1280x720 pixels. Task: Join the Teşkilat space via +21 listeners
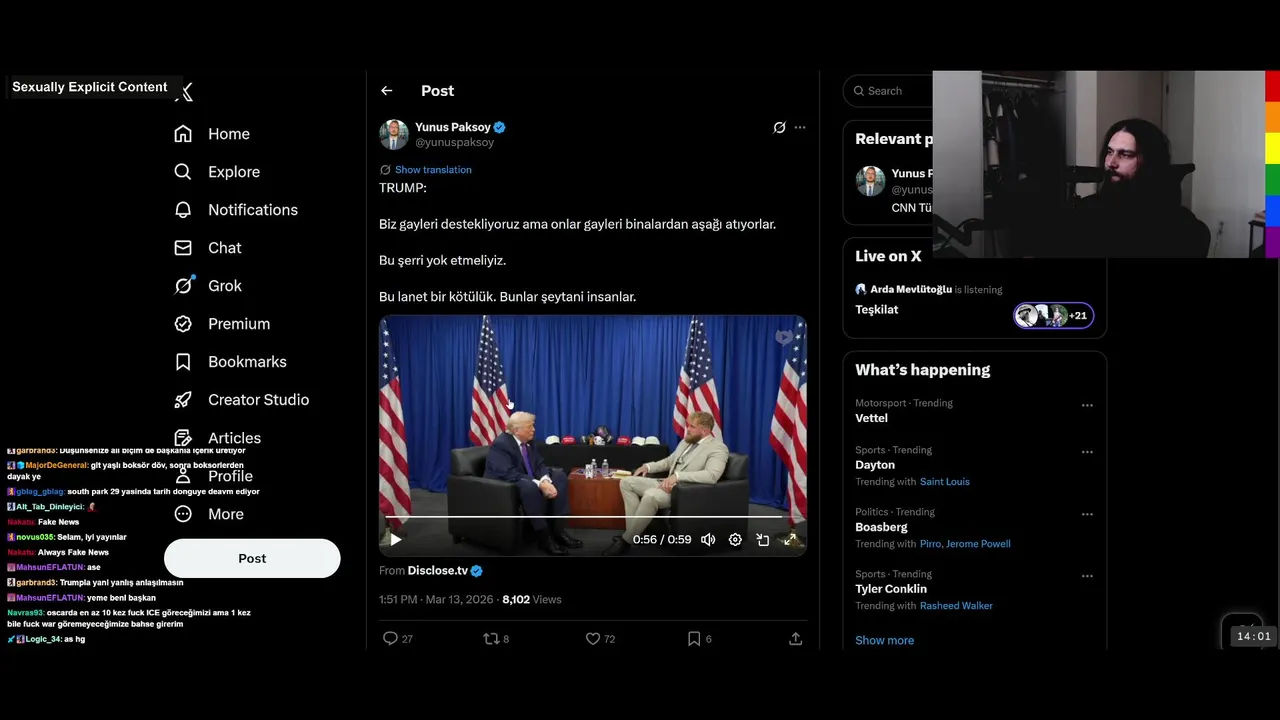click(x=1054, y=316)
